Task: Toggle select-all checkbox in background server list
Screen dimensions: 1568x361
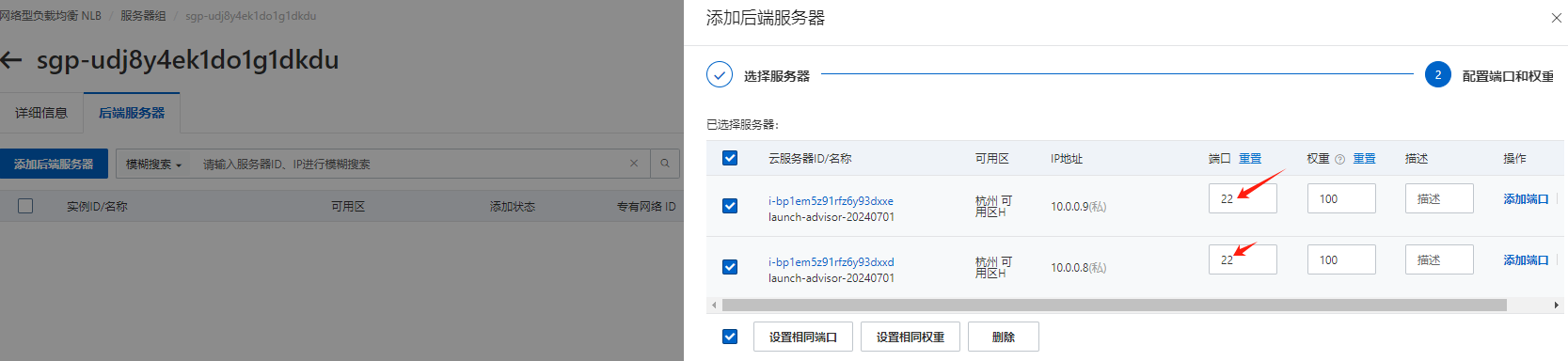Action: pyautogui.click(x=25, y=206)
